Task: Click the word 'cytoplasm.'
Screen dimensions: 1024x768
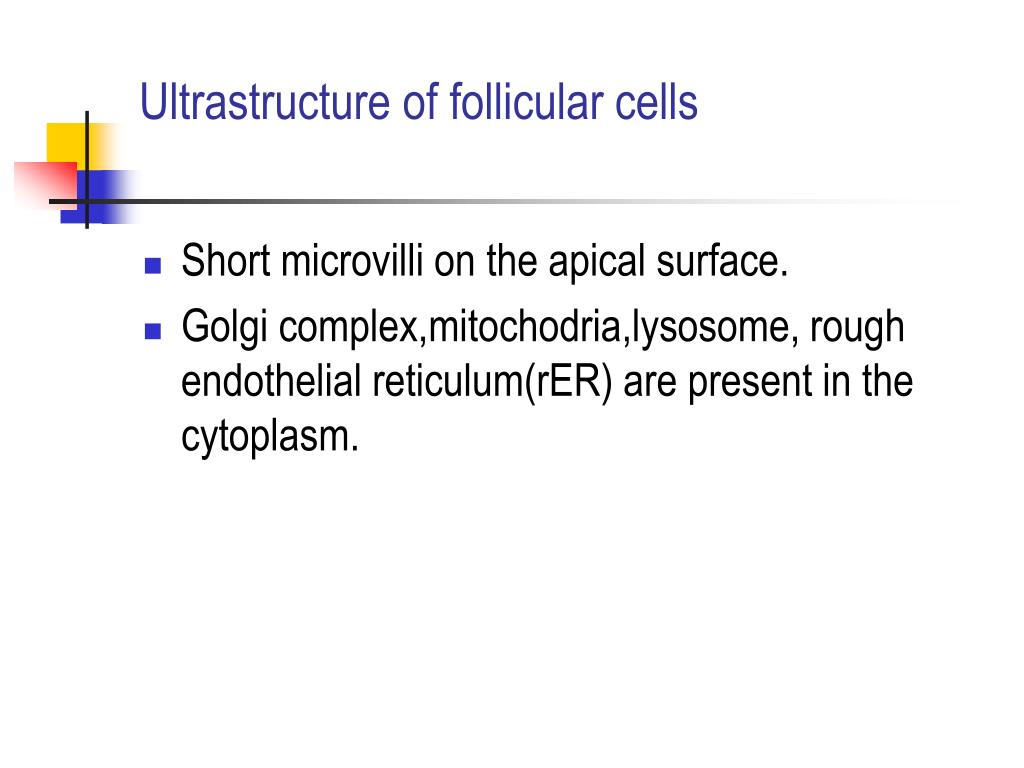Action: pos(270,438)
